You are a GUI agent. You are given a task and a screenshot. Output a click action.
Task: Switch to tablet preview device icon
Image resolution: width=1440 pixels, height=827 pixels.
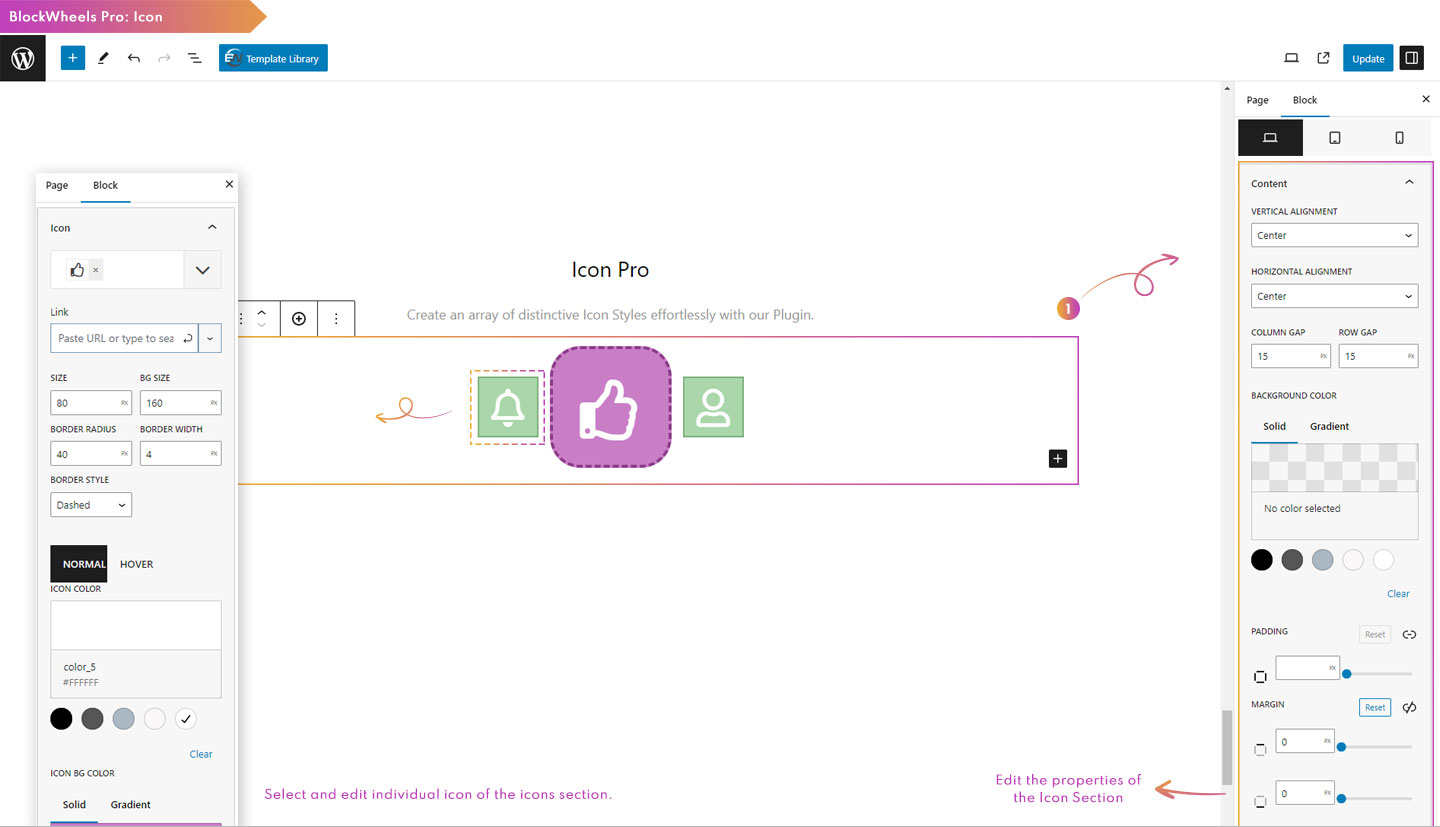click(x=1334, y=138)
